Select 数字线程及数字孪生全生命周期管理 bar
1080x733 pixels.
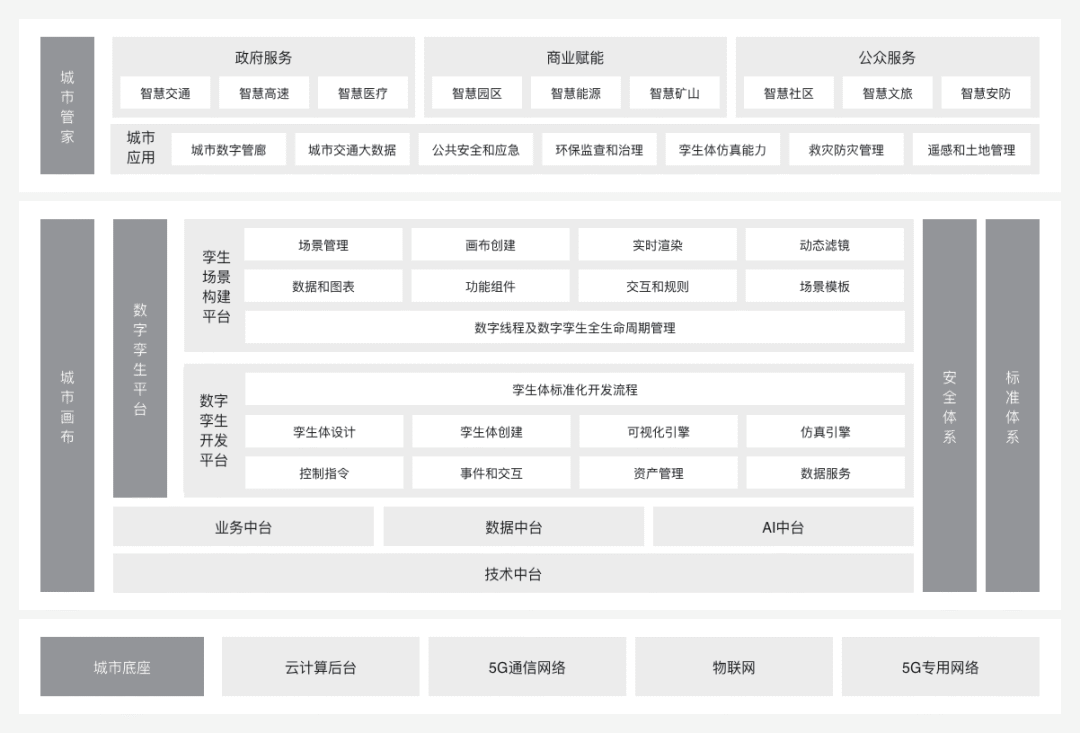point(574,327)
